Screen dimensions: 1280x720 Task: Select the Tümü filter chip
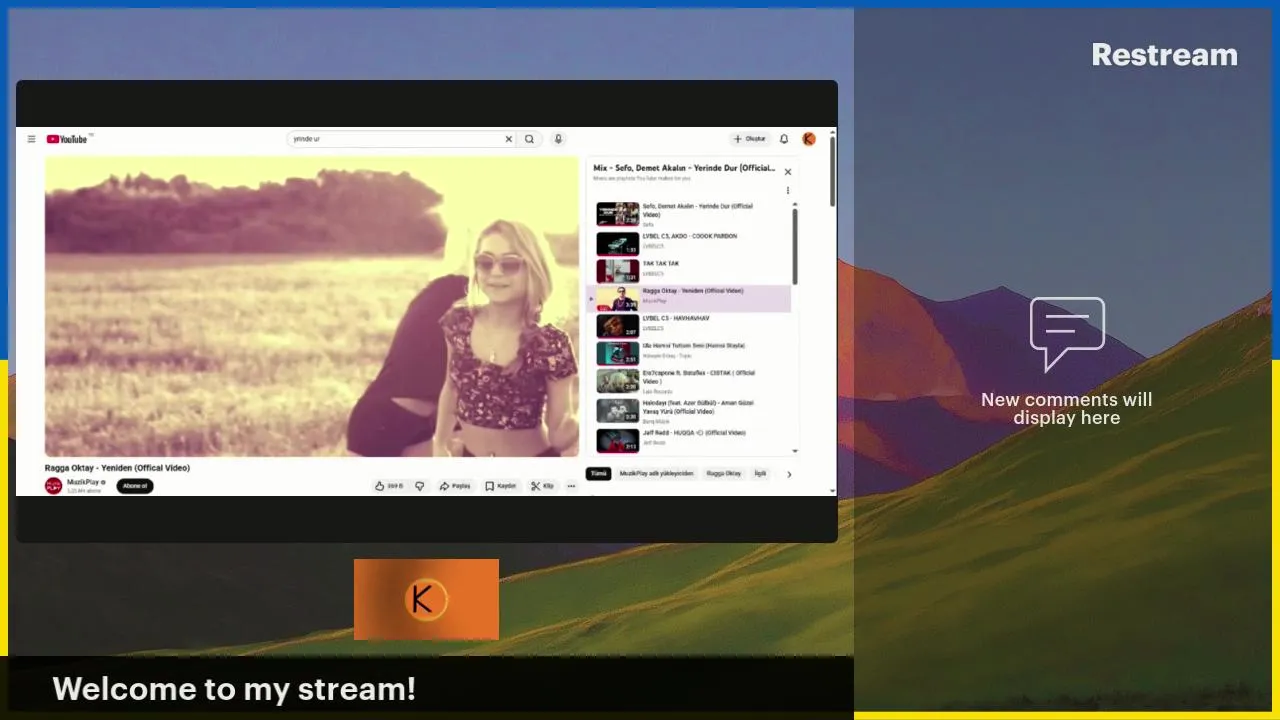click(x=598, y=473)
